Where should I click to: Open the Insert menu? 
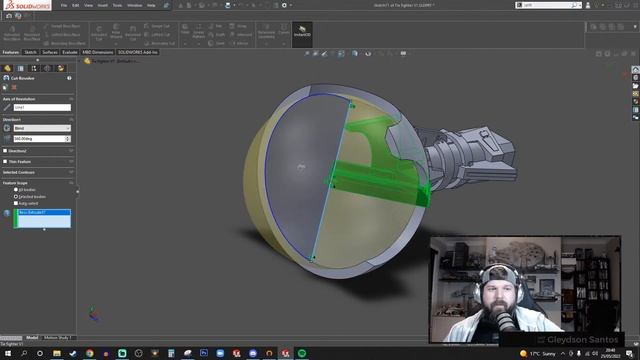click(102, 5)
